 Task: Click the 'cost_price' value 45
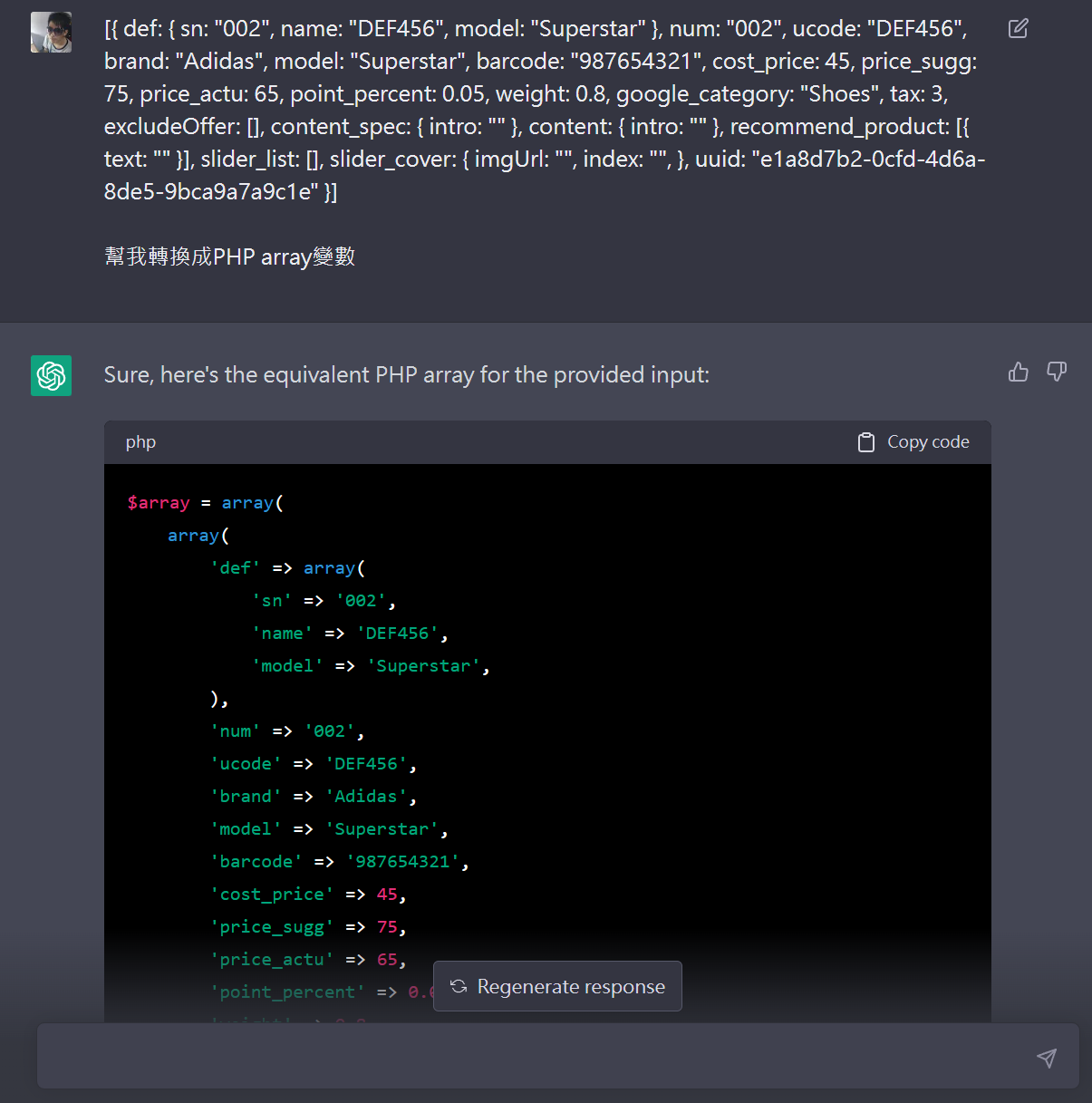[387, 895]
